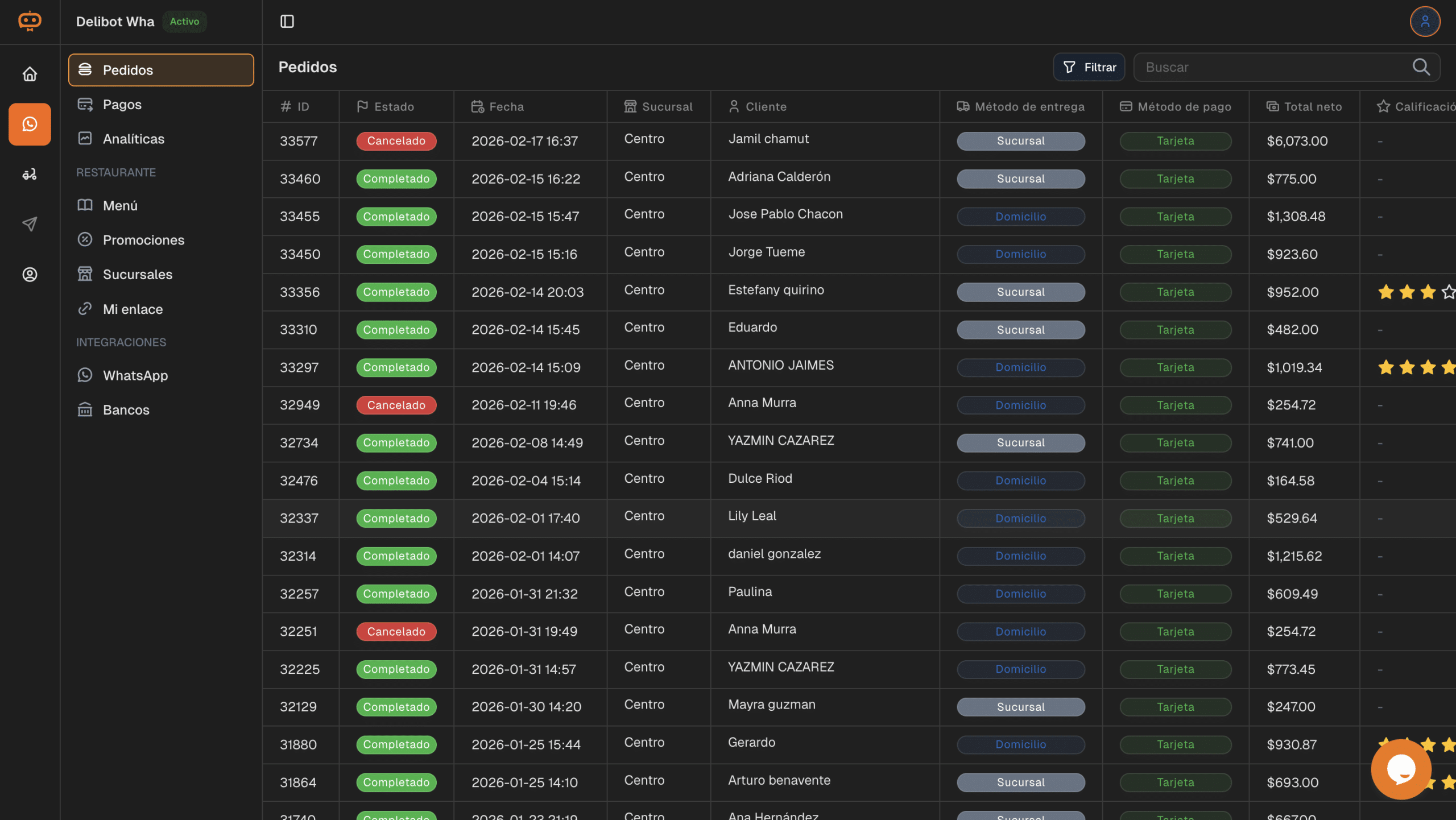The height and width of the screenshot is (820, 1456).
Task: Click the Delibot robot logo
Action: click(x=30, y=22)
